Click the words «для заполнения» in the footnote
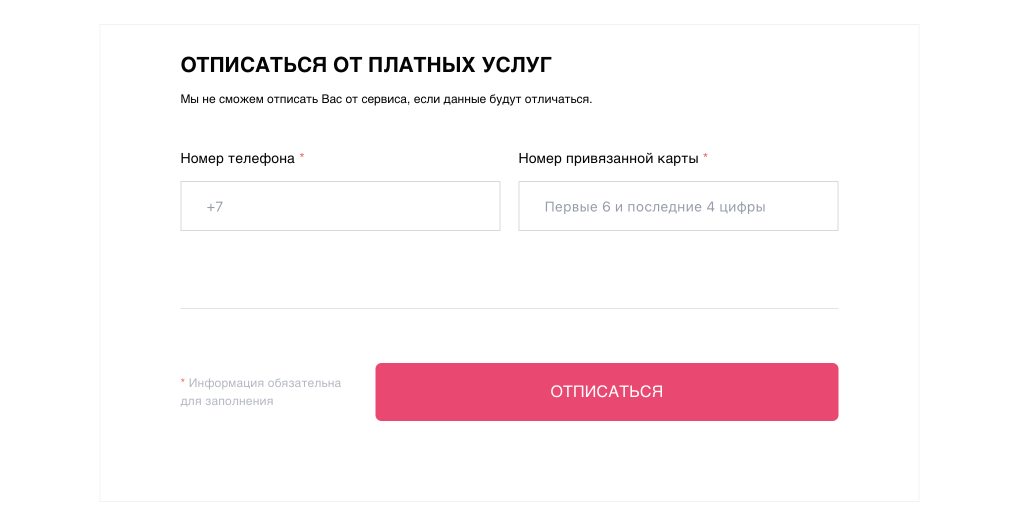The width and height of the screenshot is (1024, 505). [x=227, y=401]
